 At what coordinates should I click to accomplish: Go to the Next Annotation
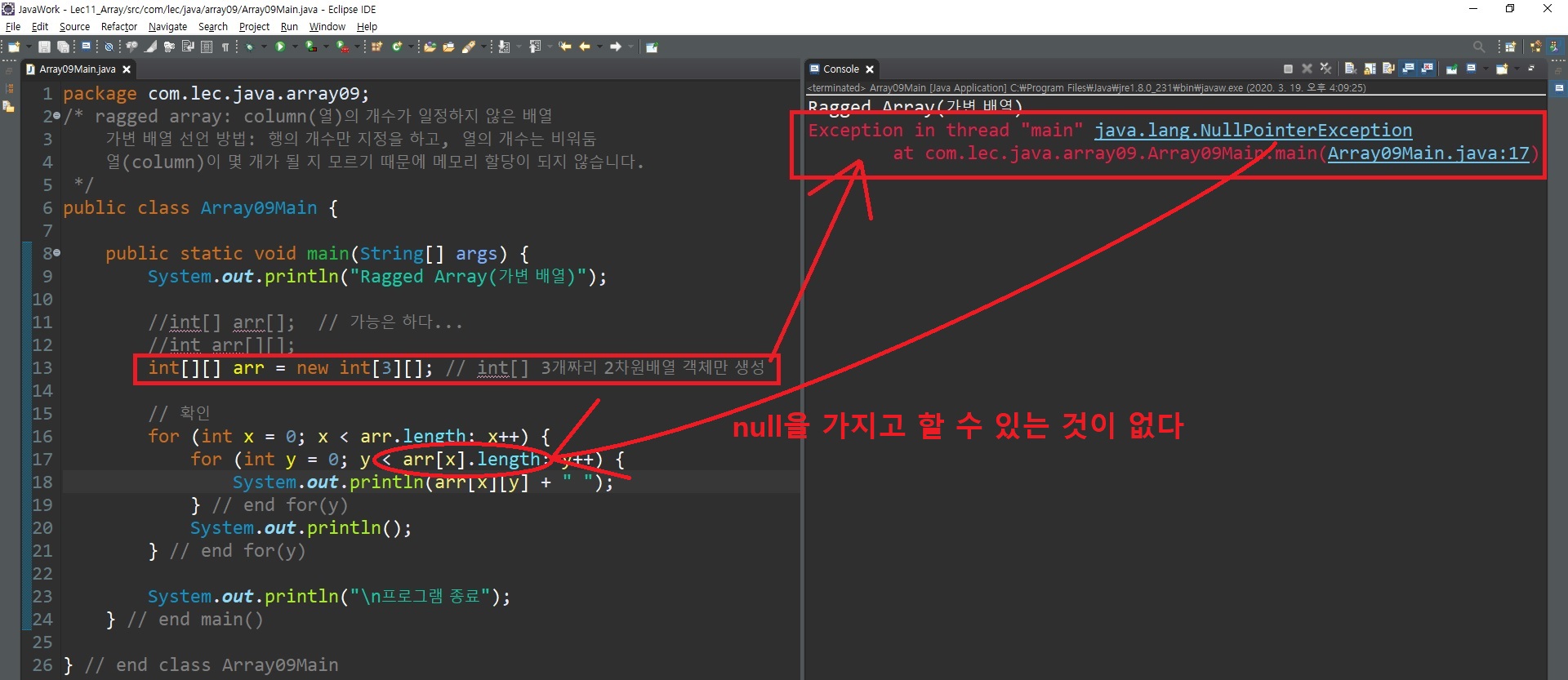pos(504,47)
